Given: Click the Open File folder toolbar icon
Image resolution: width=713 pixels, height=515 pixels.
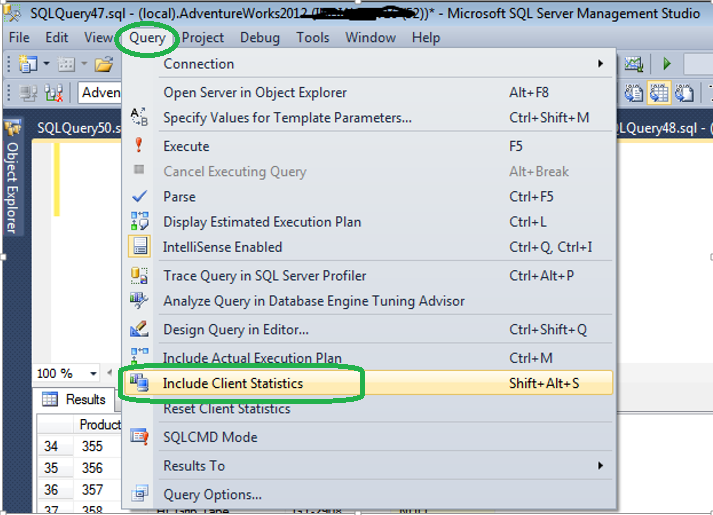Looking at the screenshot, I should pos(103,64).
